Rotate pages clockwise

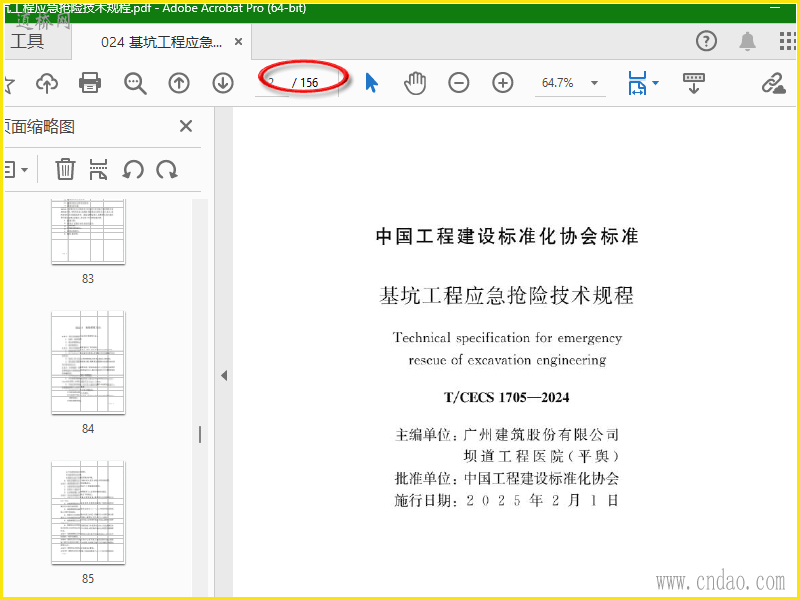click(x=167, y=169)
